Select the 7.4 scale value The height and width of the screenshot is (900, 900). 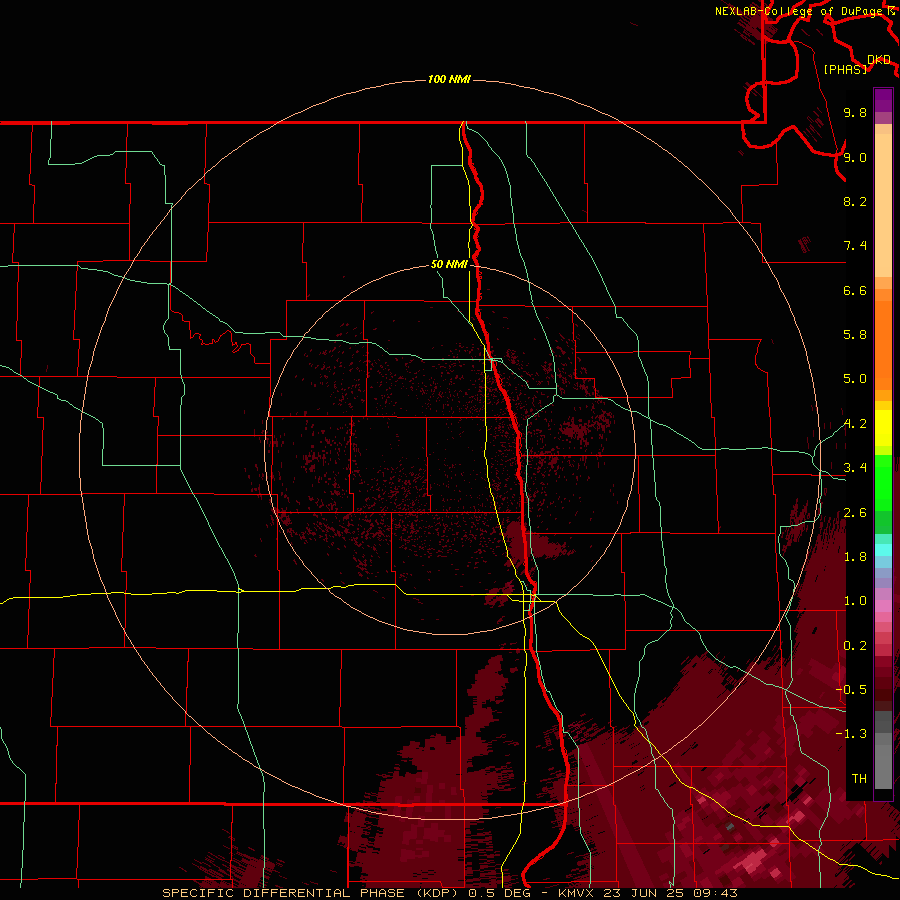tap(855, 246)
